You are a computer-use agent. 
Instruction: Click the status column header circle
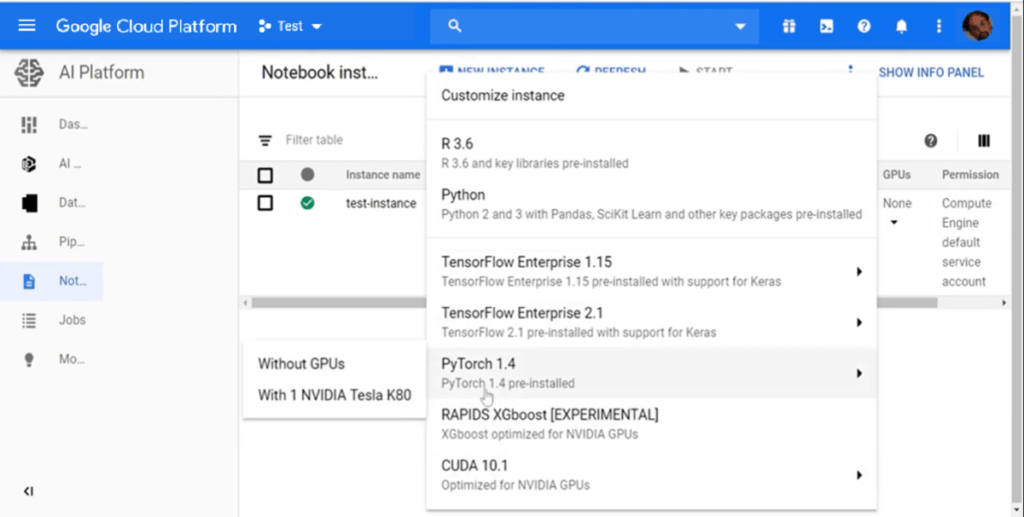tap(307, 174)
